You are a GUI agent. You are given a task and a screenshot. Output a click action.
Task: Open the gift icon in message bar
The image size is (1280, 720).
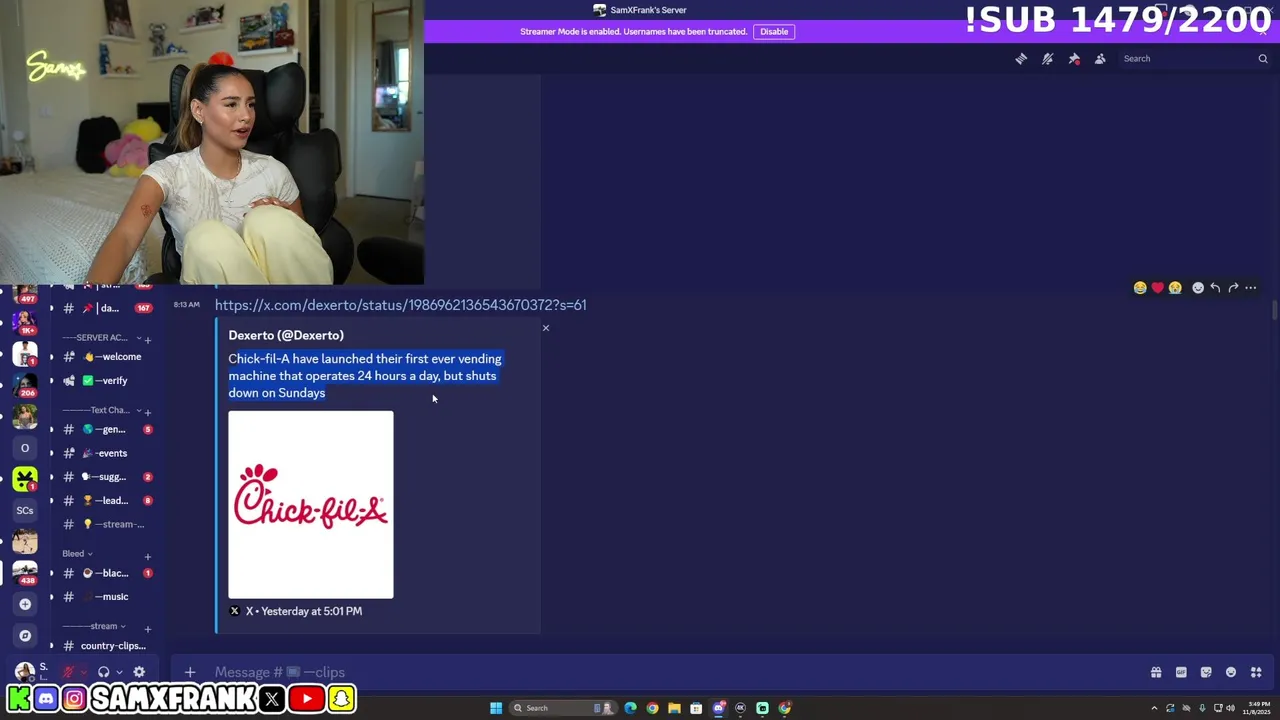point(1156,672)
